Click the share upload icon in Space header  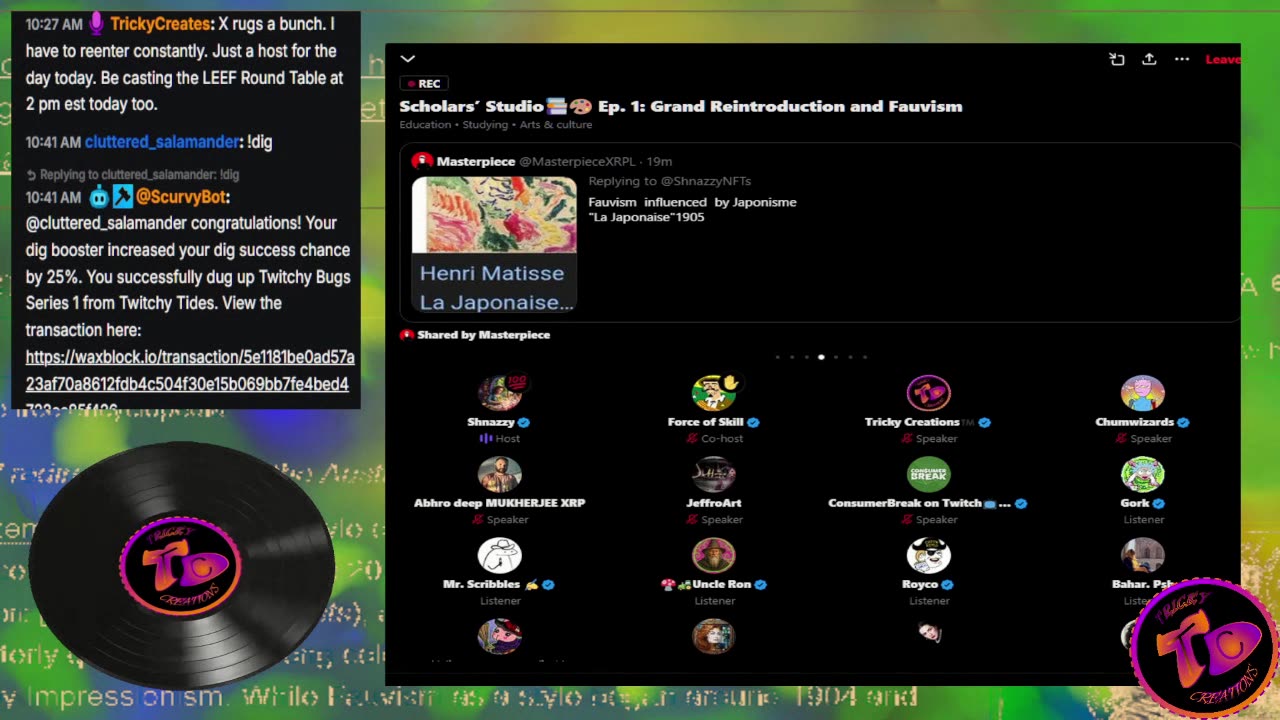coord(1149,59)
